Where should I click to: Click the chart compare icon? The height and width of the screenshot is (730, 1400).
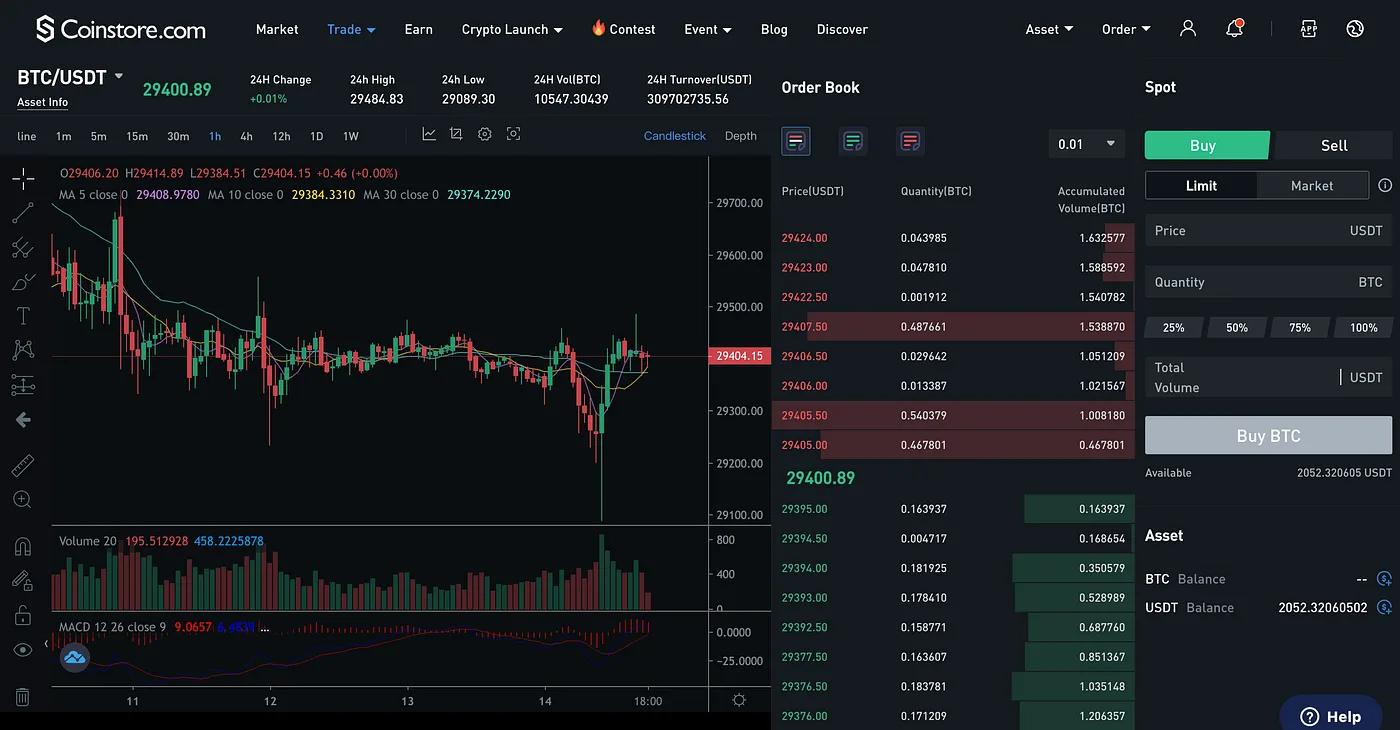(456, 135)
